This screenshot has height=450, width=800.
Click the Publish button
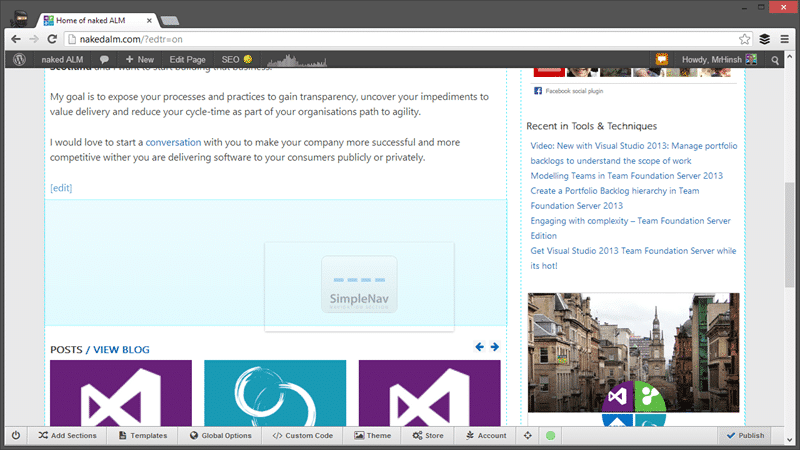coord(745,435)
